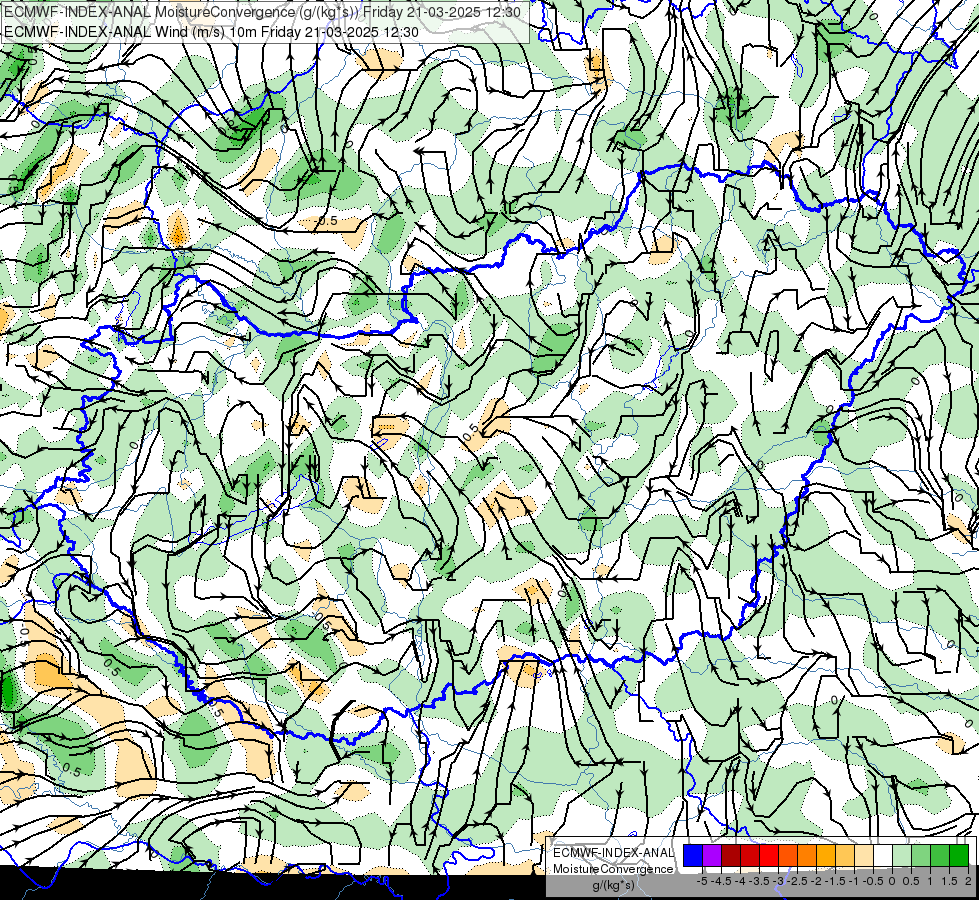The width and height of the screenshot is (979, 900).
Task: Select the light orange swatch between -1.5 and -1
Action: pos(845,855)
